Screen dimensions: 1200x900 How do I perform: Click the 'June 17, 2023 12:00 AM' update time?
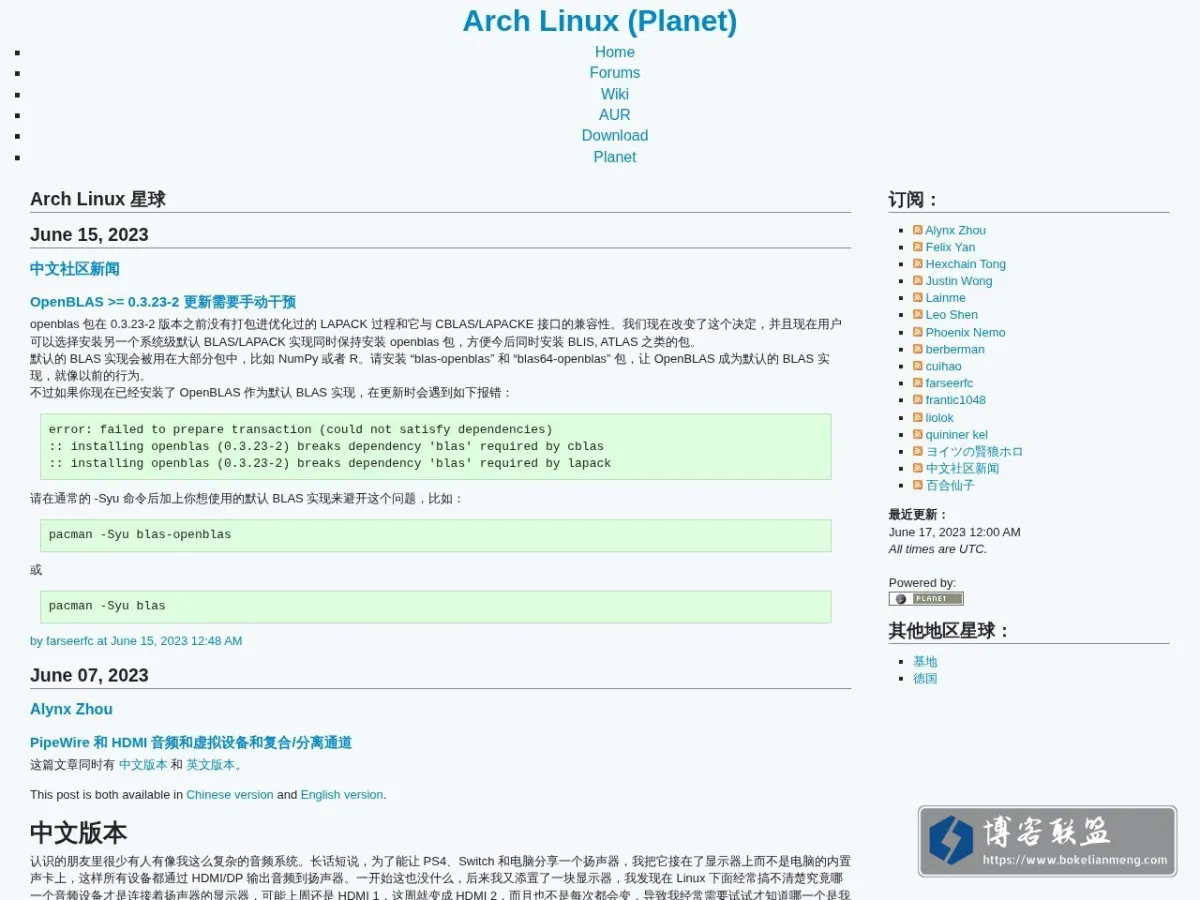pyautogui.click(x=954, y=532)
